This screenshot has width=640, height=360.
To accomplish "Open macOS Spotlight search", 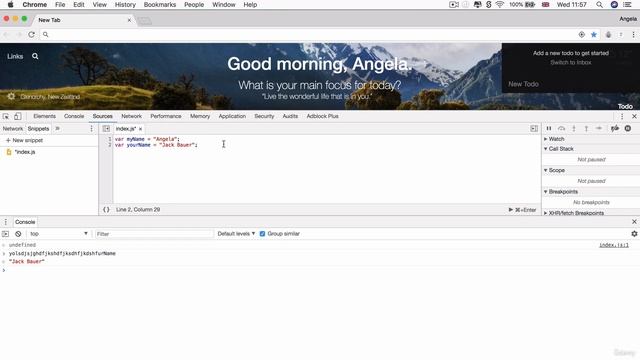I will pos(599,5).
